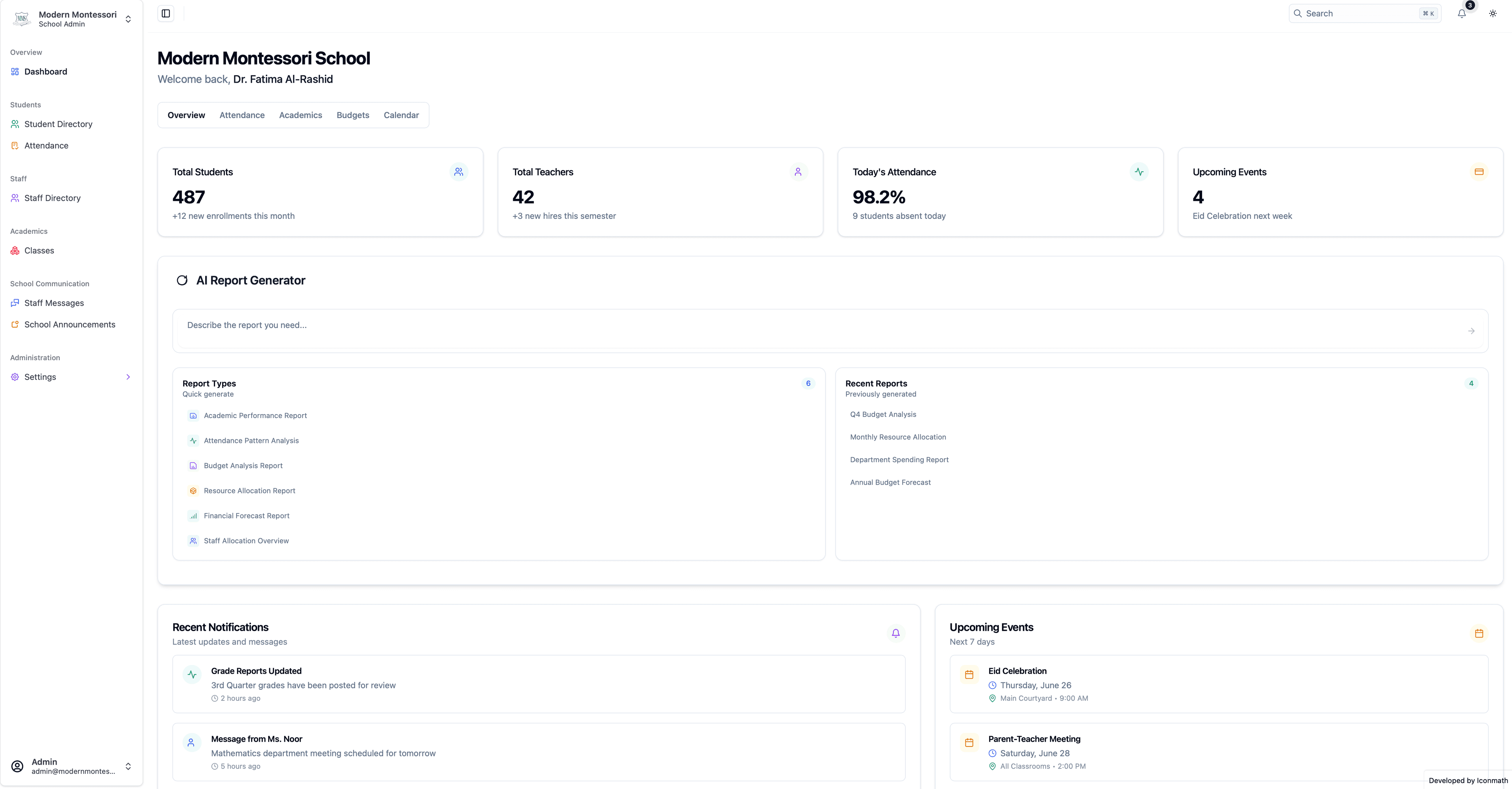Open the notifications bell icon
Screen dimensions: 1512x789
1462,13
